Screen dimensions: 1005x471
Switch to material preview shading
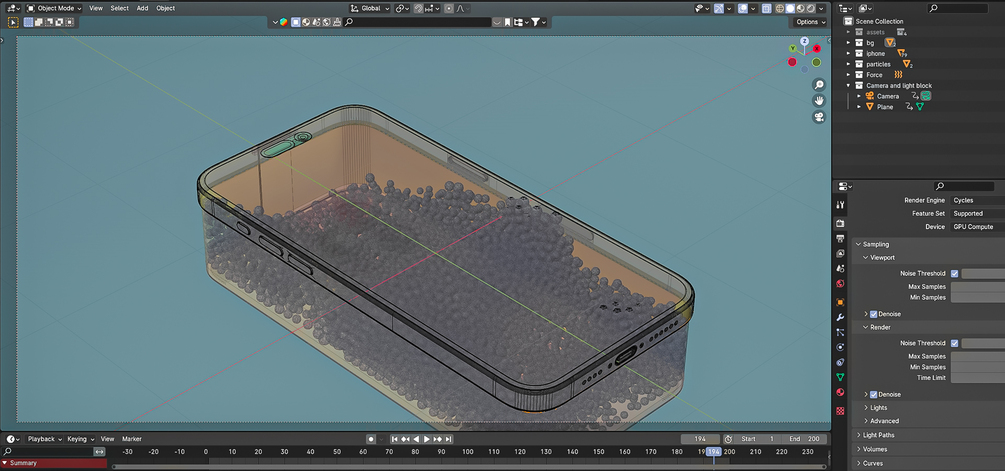pos(801,8)
